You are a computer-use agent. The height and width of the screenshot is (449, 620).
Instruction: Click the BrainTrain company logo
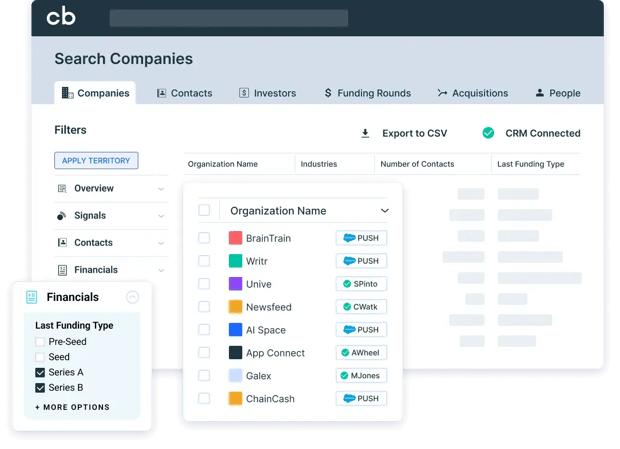click(x=235, y=238)
